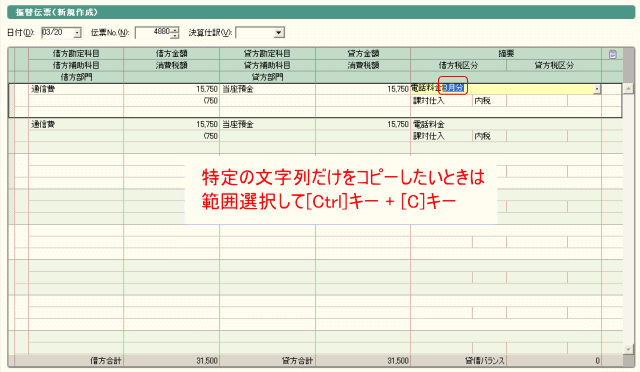Click the first row's 当座預金 credit account cell

coord(267,89)
